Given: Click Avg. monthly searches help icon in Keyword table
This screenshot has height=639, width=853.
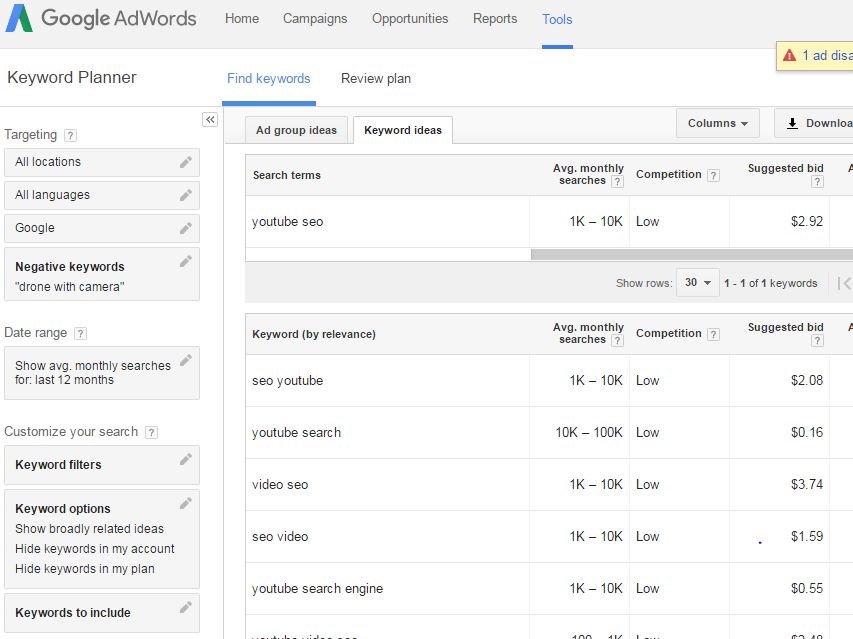Looking at the screenshot, I should point(617,340).
